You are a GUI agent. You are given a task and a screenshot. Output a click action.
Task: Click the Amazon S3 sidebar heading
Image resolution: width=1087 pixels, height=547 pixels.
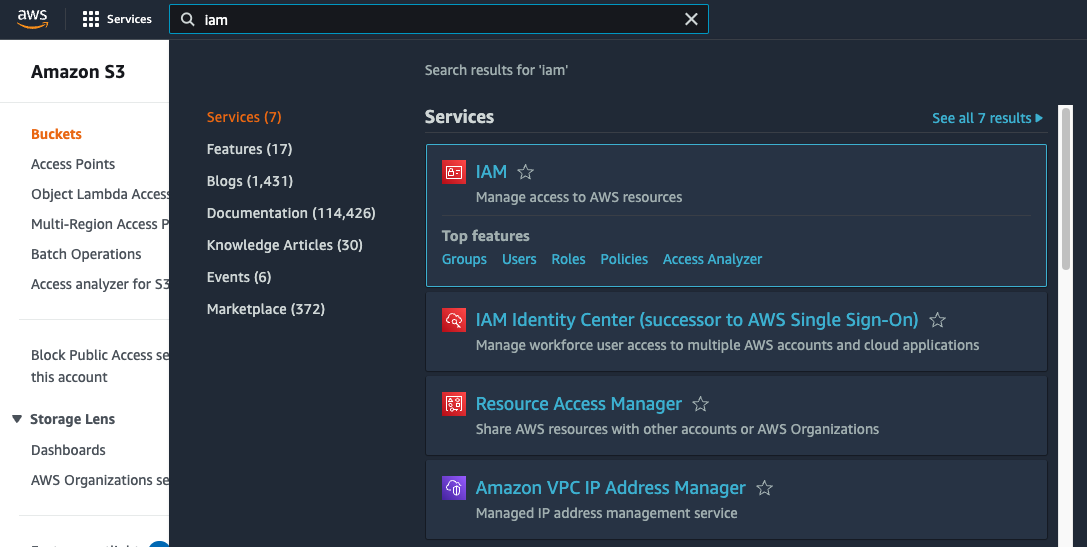pyautogui.click(x=78, y=71)
